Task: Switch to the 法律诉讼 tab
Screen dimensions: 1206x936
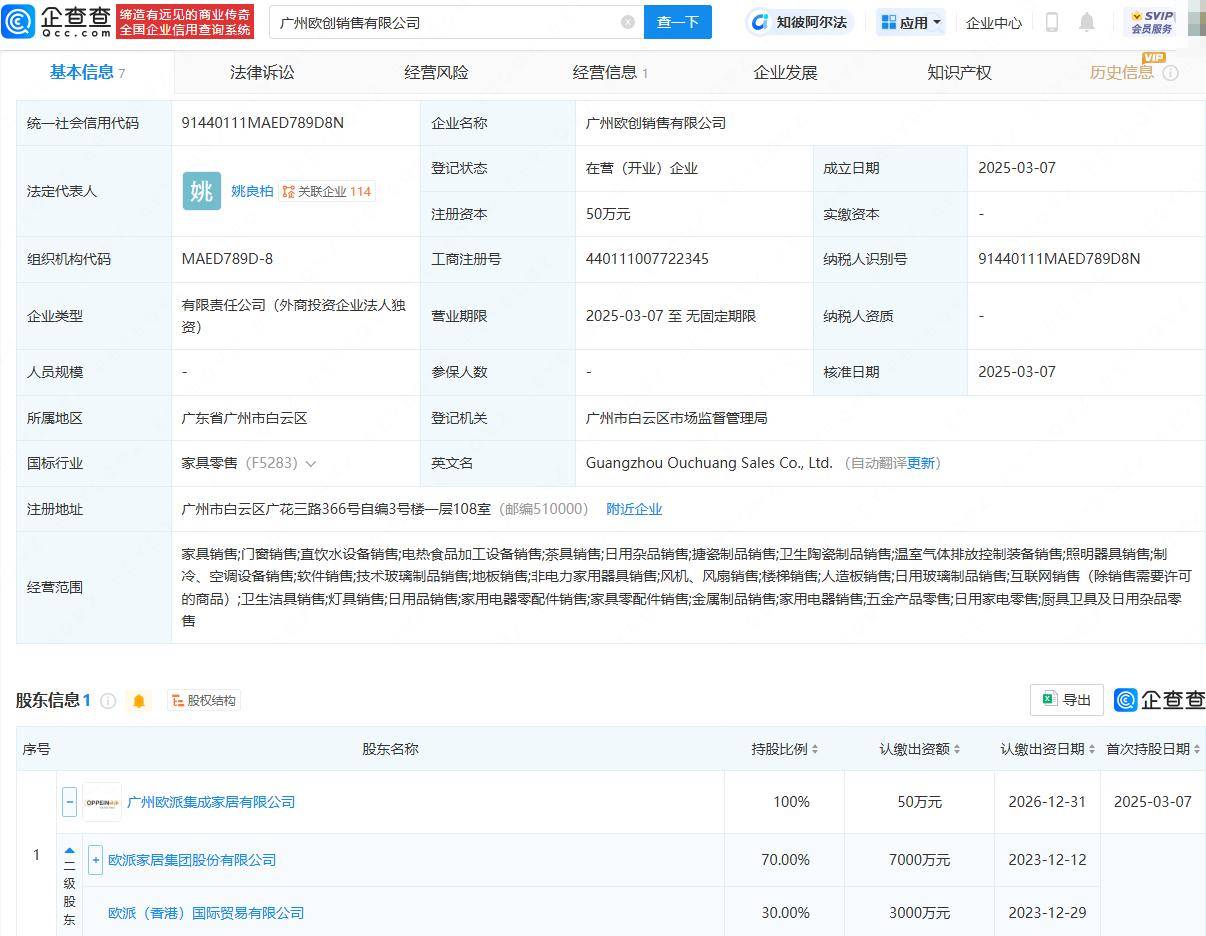Action: point(262,72)
